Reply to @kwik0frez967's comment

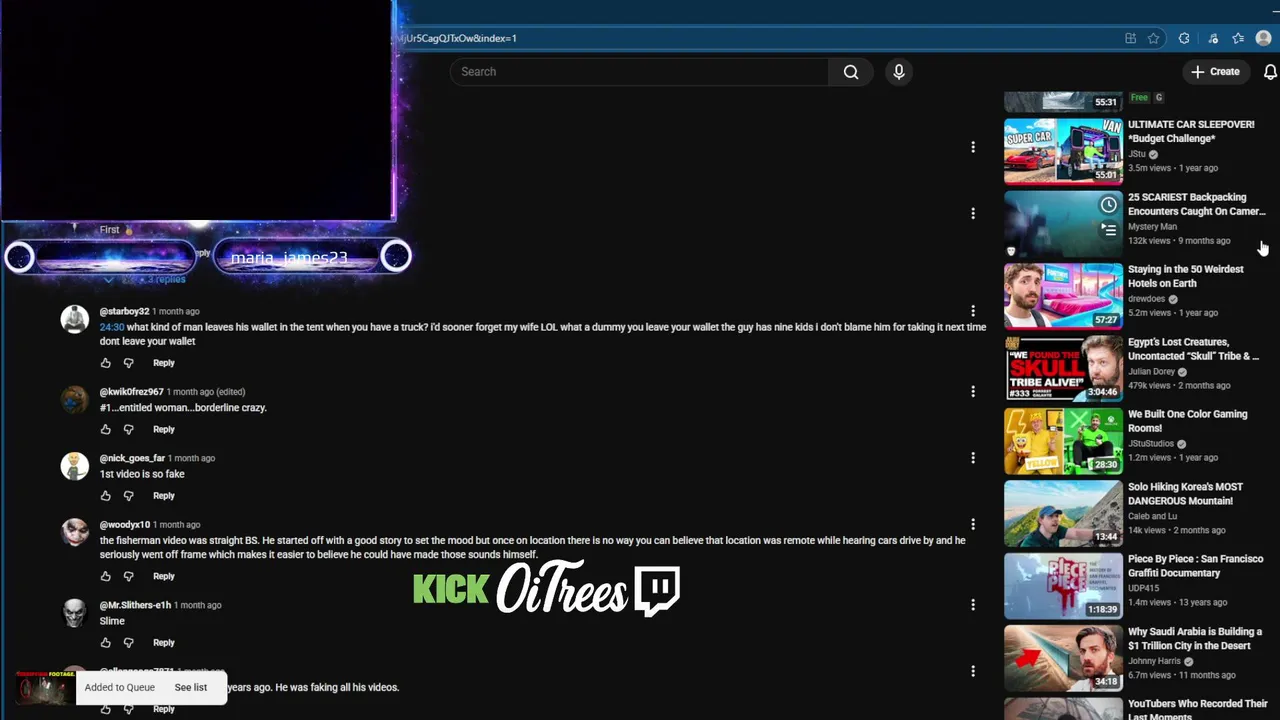pos(164,429)
